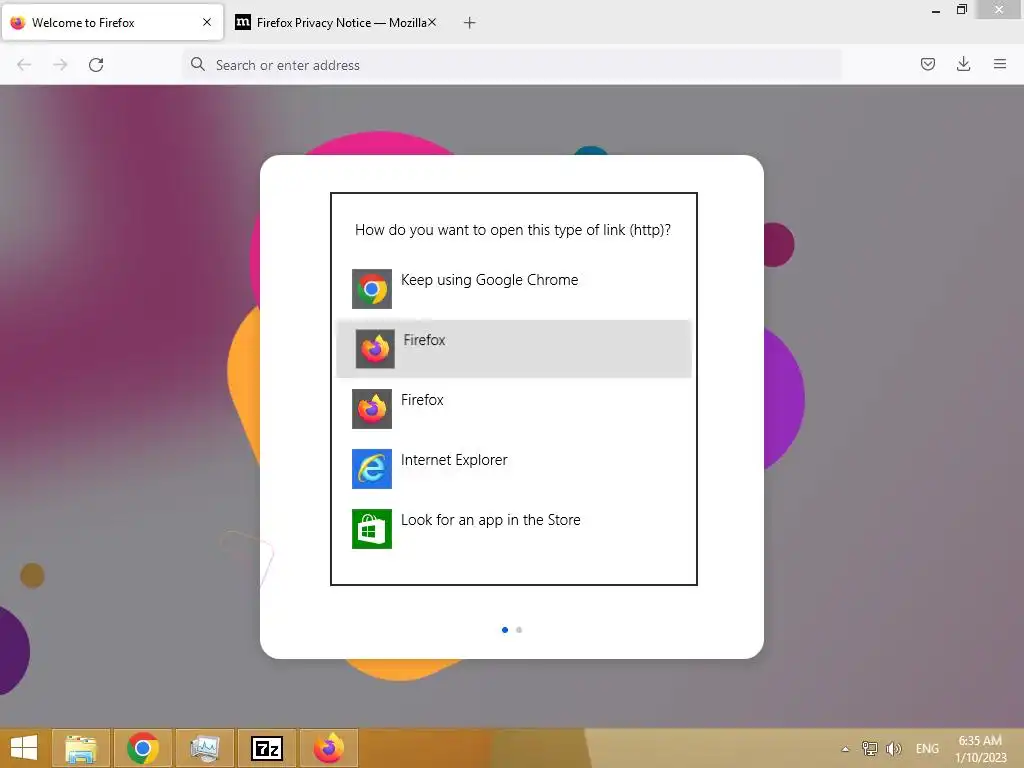
Task: Select Internet Explorer as the link handler
Action: tap(513, 469)
